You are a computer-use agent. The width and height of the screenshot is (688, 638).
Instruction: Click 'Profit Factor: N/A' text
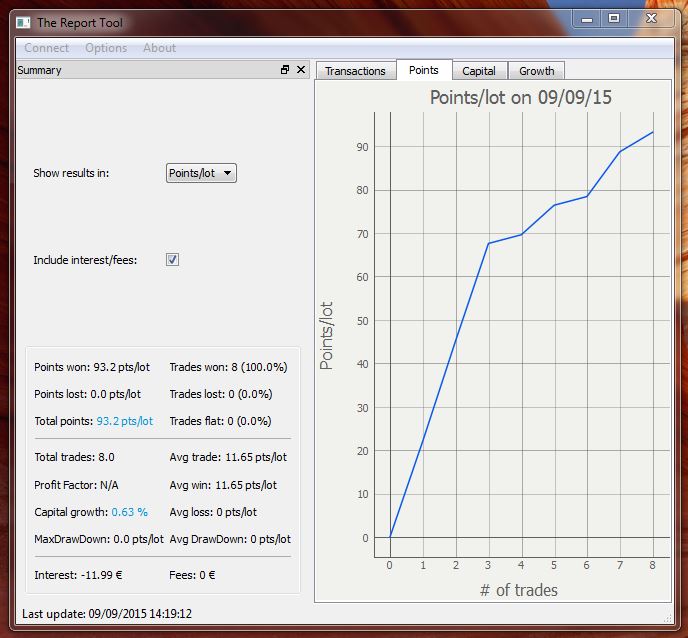tap(76, 485)
